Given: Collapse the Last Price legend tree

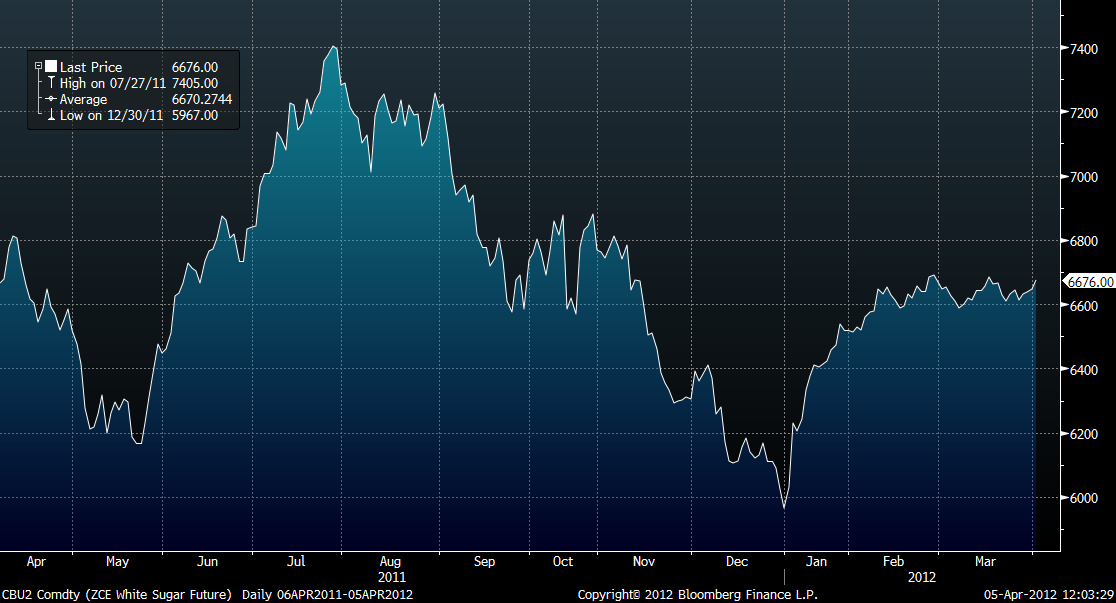Looking at the screenshot, I should click(38, 67).
